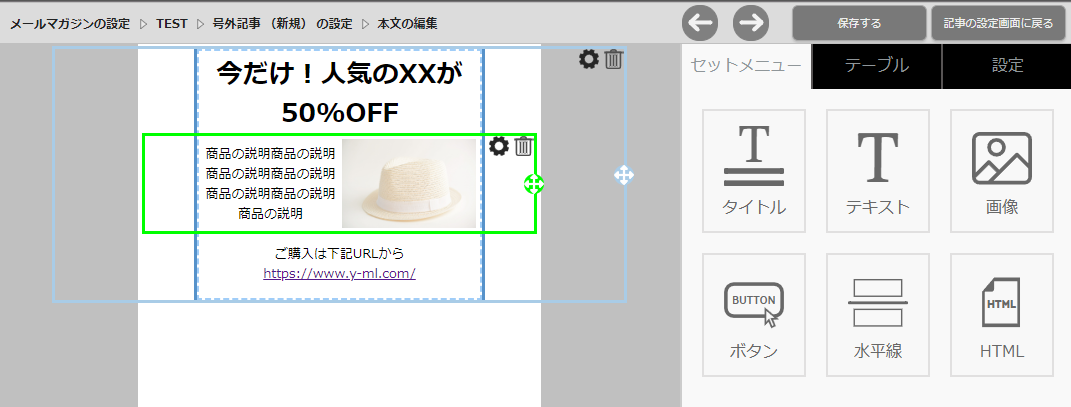The height and width of the screenshot is (407, 1071).
Task: Select the テキスト text element
Action: tap(877, 171)
